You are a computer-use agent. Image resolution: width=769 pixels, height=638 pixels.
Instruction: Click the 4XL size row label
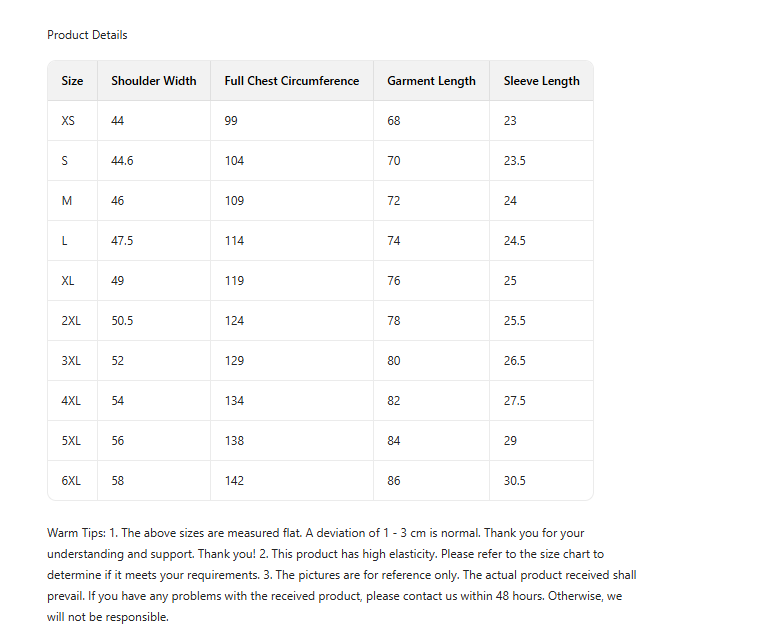point(71,401)
